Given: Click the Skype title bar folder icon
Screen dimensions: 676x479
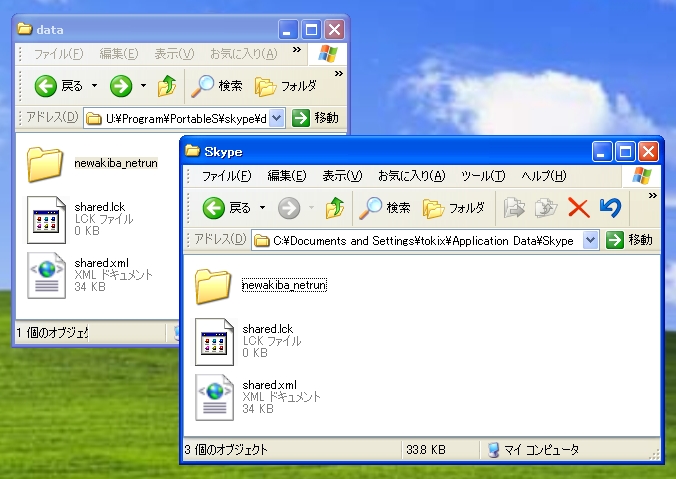Looking at the screenshot, I should tap(192, 151).
